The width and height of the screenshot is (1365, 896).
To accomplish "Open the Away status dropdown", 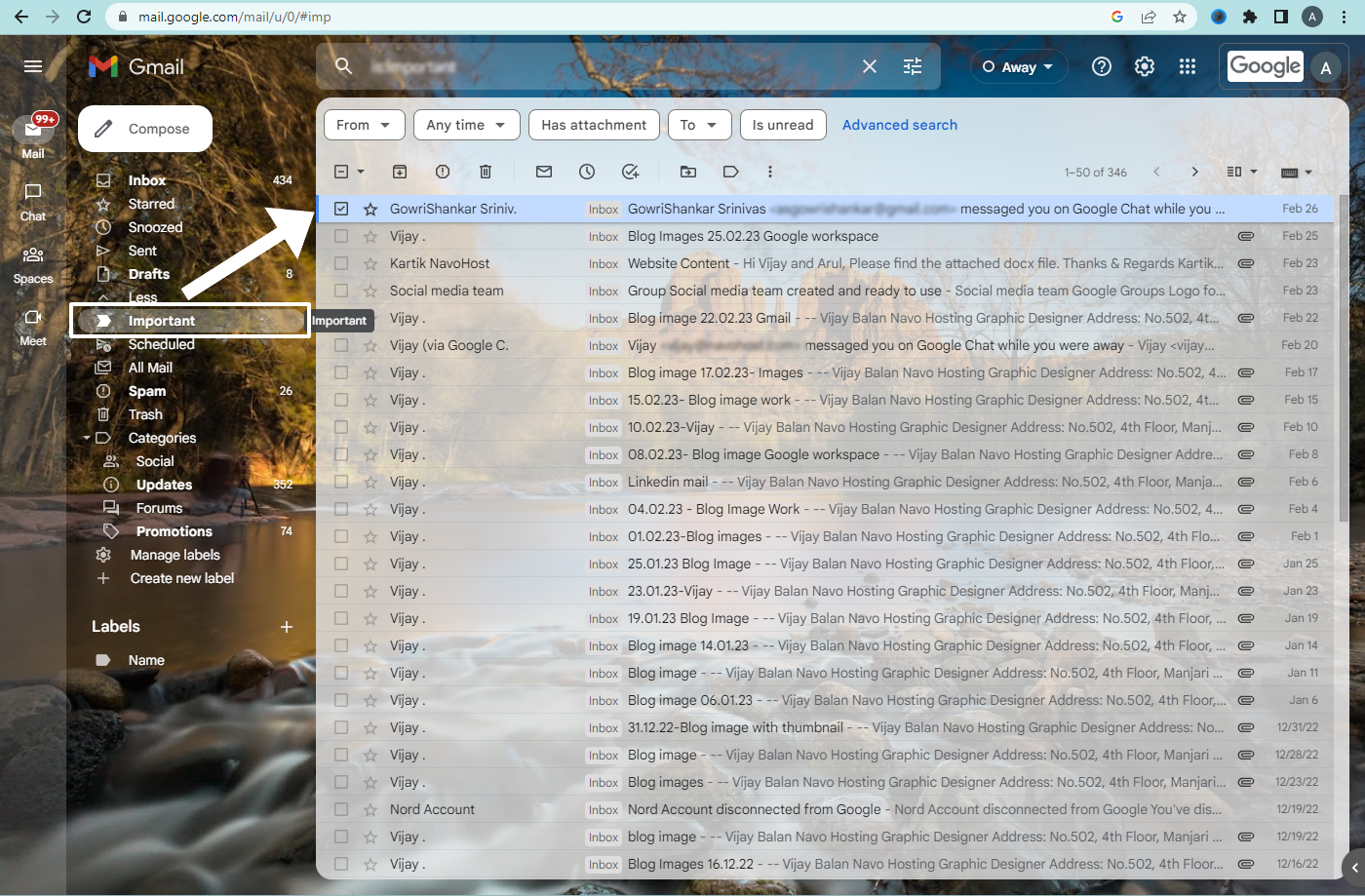I will (1018, 66).
